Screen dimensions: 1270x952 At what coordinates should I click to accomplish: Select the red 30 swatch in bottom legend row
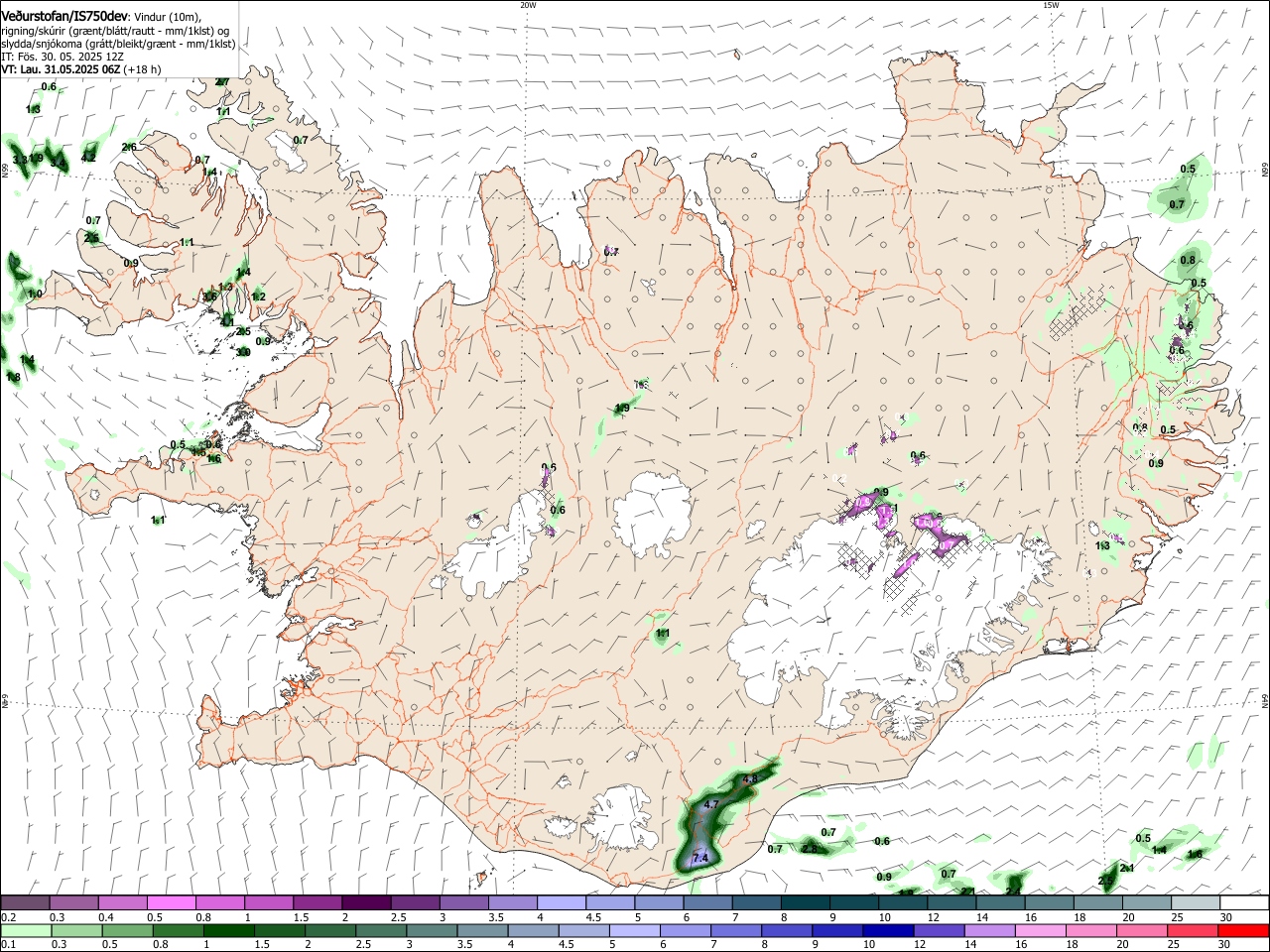[1244, 930]
